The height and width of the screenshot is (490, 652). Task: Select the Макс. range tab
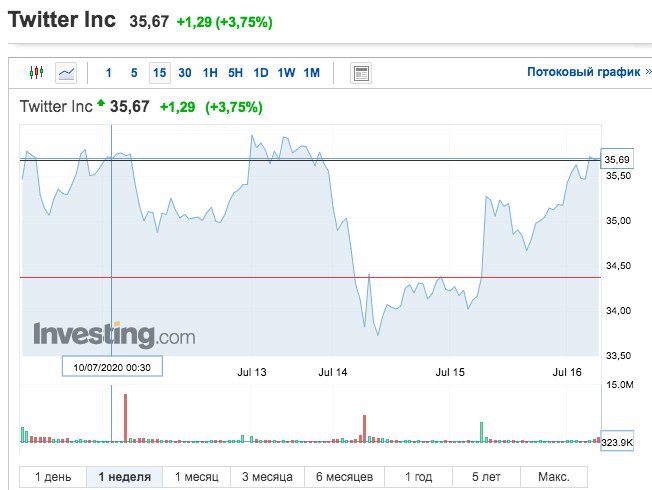click(553, 477)
